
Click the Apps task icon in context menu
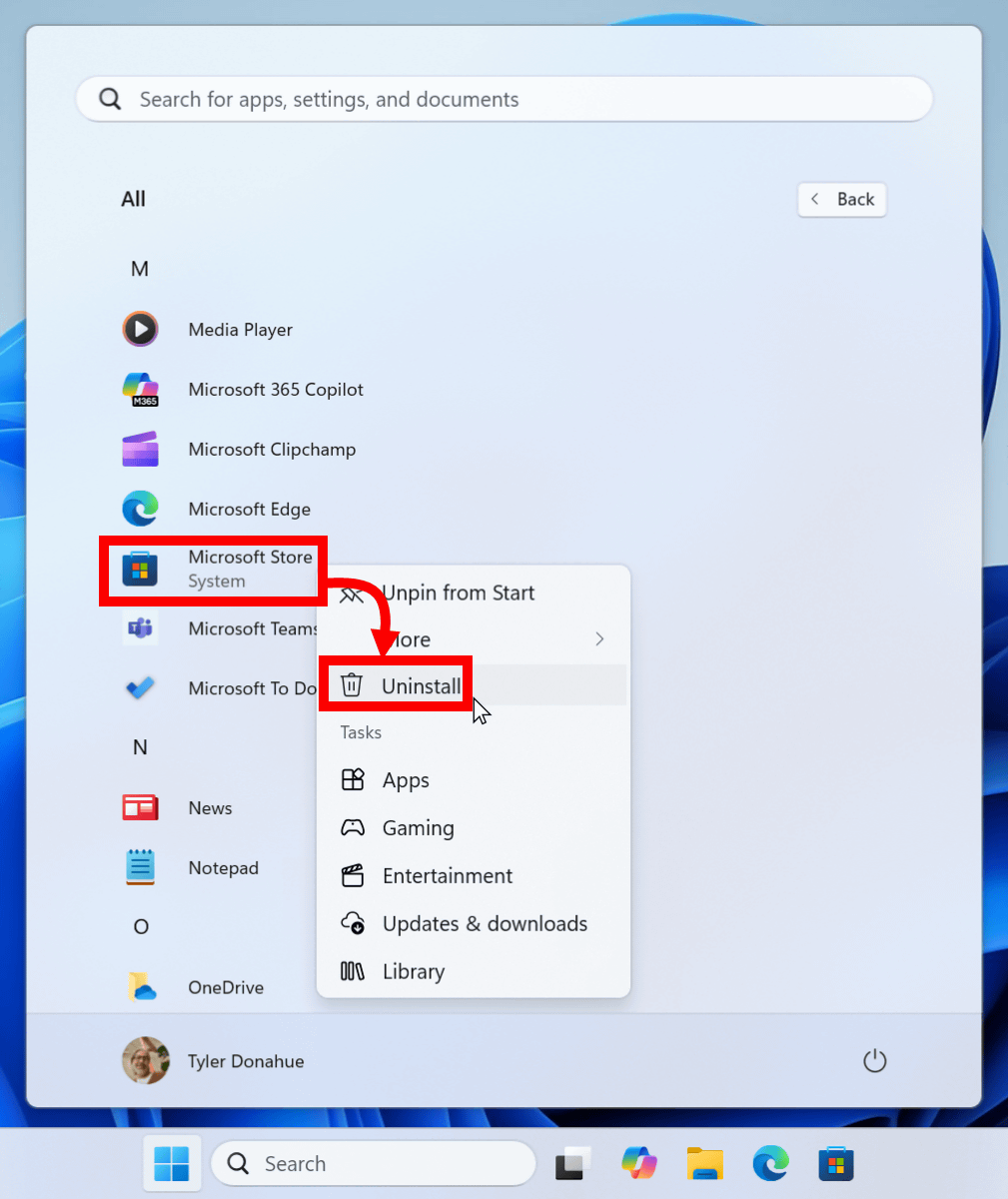(x=353, y=779)
